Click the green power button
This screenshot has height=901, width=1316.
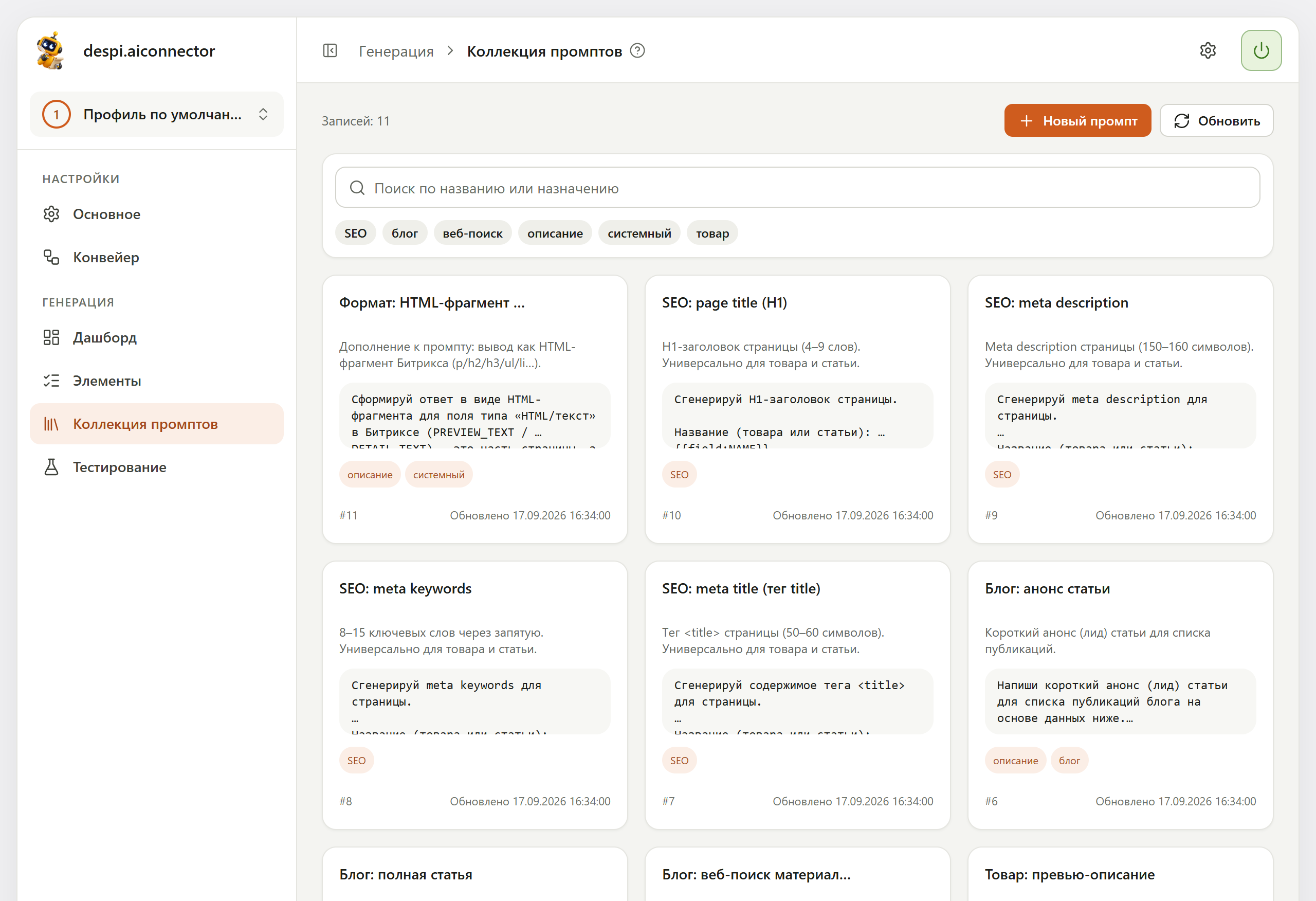click(1261, 50)
